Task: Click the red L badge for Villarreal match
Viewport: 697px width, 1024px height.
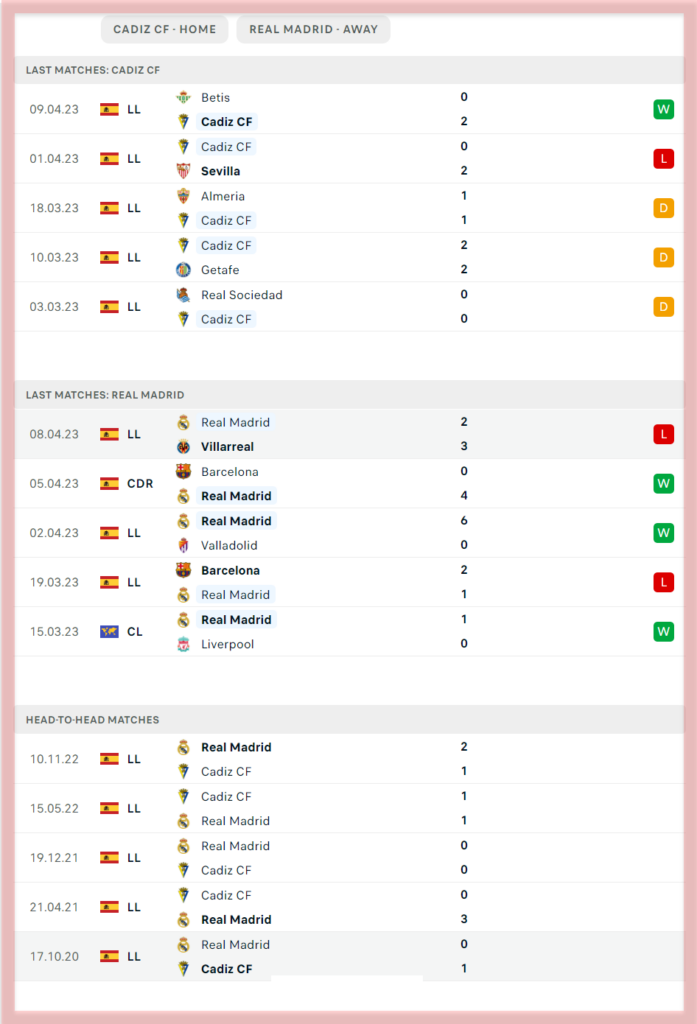Action: tap(664, 434)
